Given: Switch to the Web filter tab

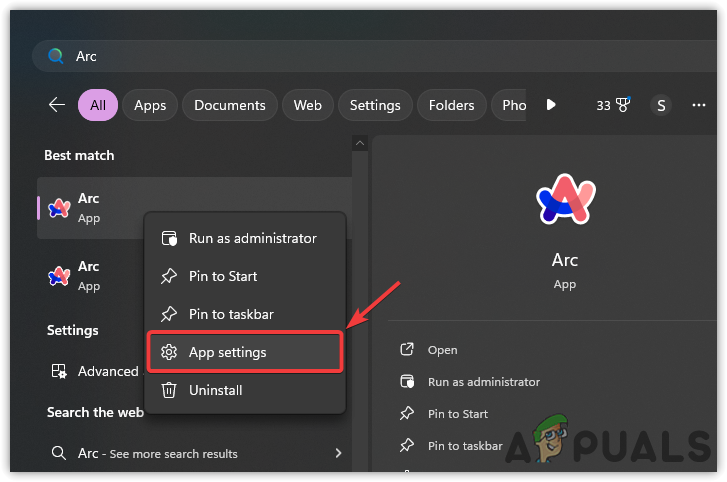Looking at the screenshot, I should pos(308,105).
